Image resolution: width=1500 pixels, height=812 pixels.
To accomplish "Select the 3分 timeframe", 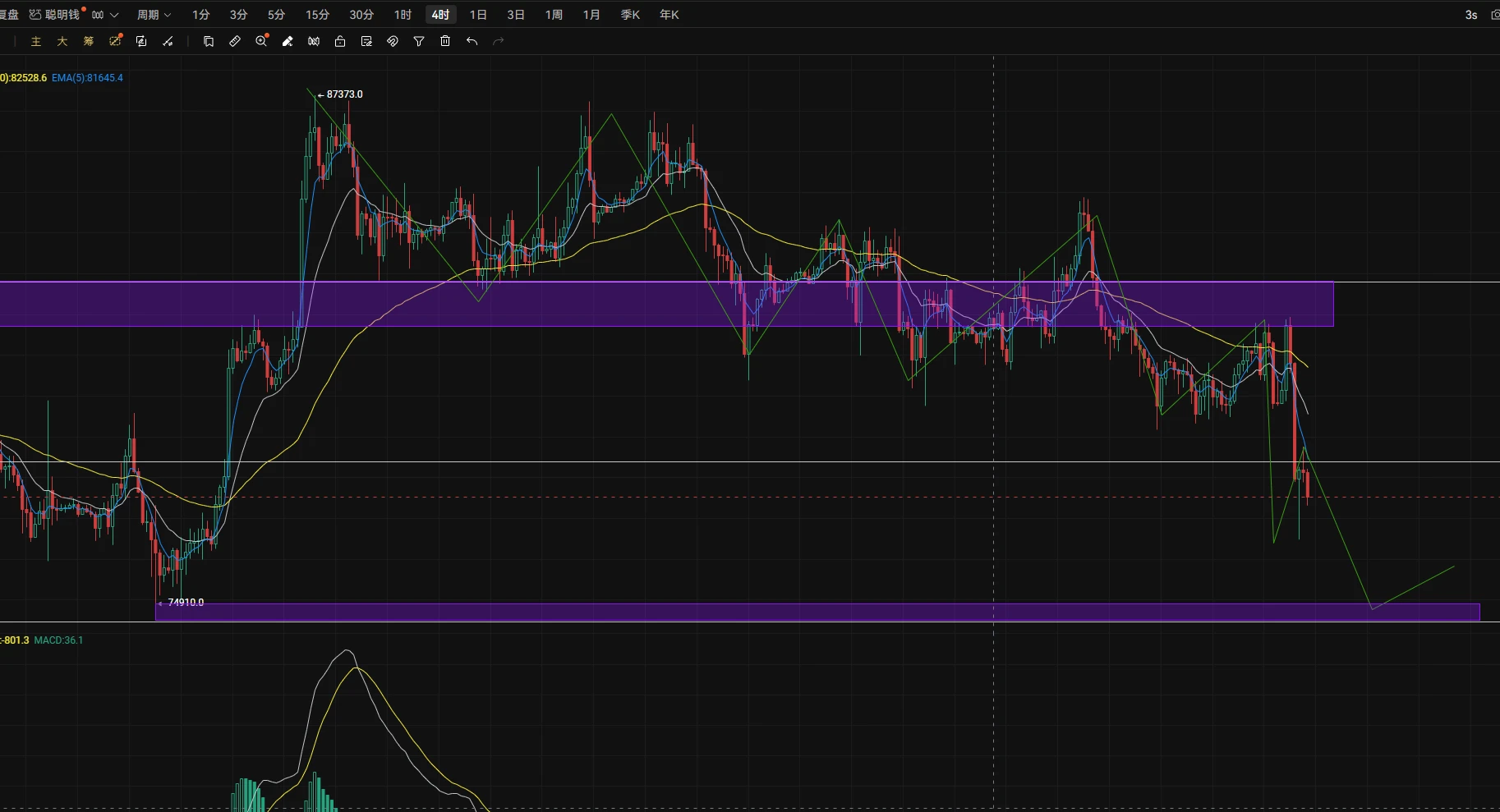I will point(238,15).
